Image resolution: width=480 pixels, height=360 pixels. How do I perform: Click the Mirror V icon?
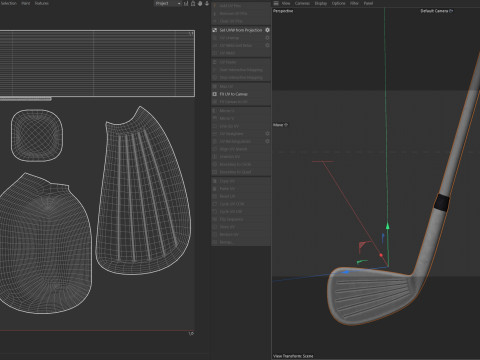click(215, 118)
